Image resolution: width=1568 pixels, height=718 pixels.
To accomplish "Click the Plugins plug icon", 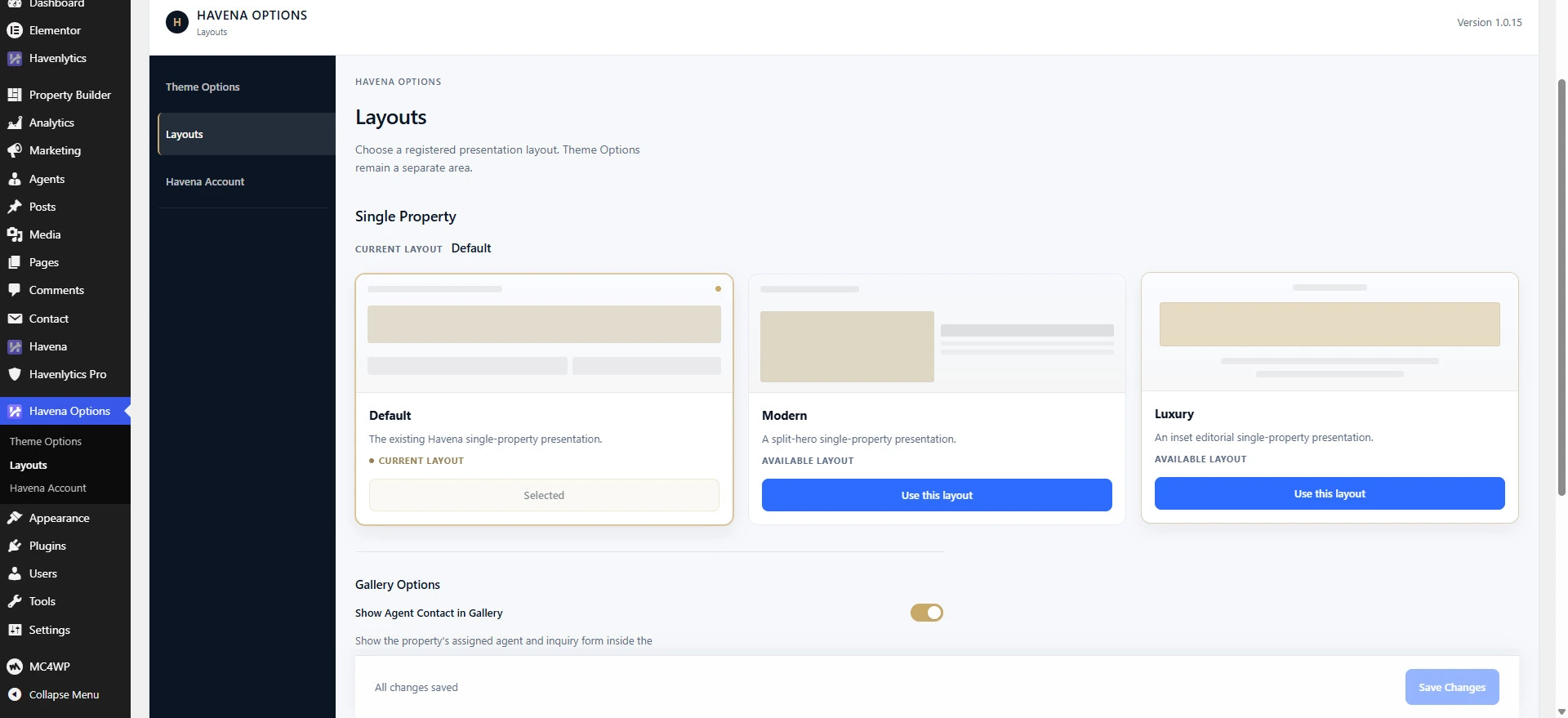I will [x=15, y=546].
